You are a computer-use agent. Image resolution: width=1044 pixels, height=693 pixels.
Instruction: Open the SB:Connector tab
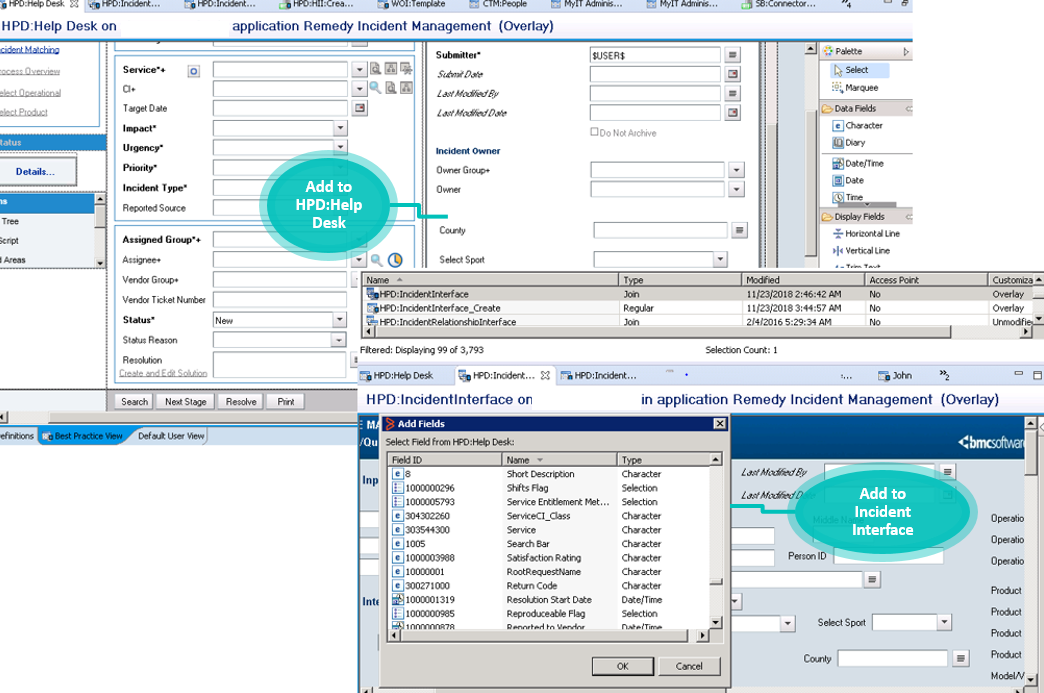779,4
